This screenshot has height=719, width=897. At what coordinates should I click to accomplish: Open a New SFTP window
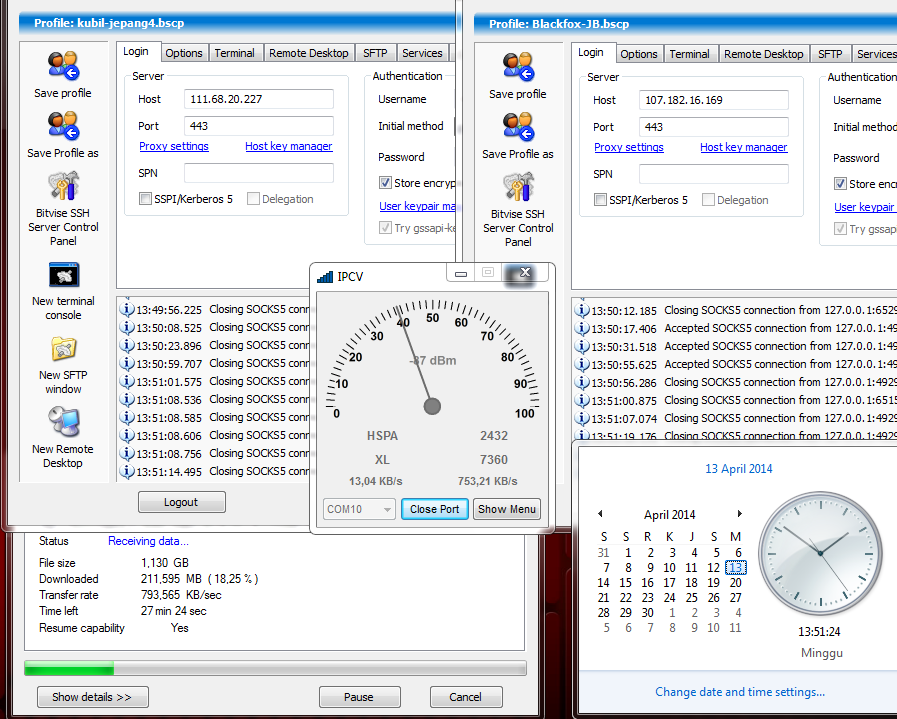click(62, 362)
